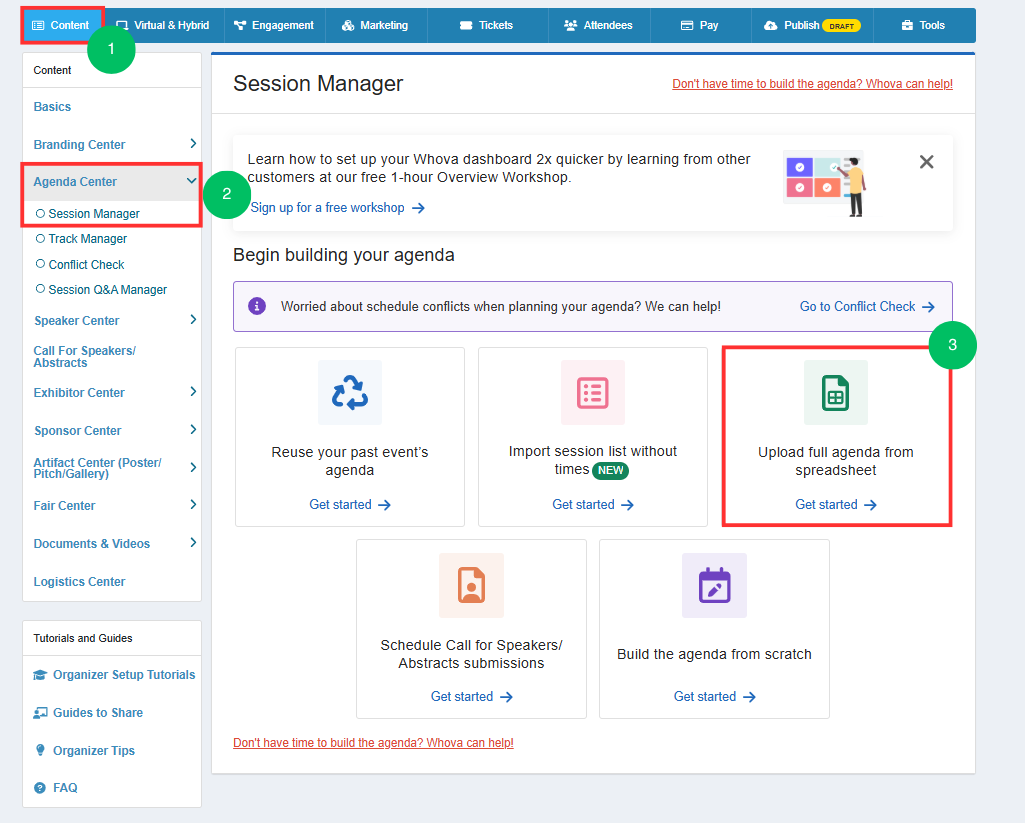Get started uploading agenda from spreadsheet
Image resolution: width=1025 pixels, height=823 pixels.
coord(835,505)
